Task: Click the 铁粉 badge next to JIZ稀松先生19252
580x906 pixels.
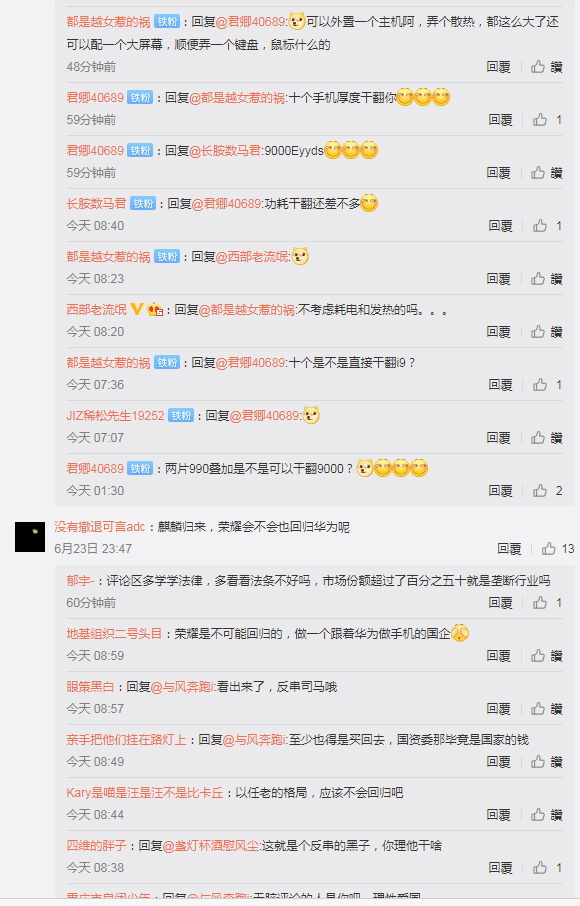Action: tap(181, 415)
